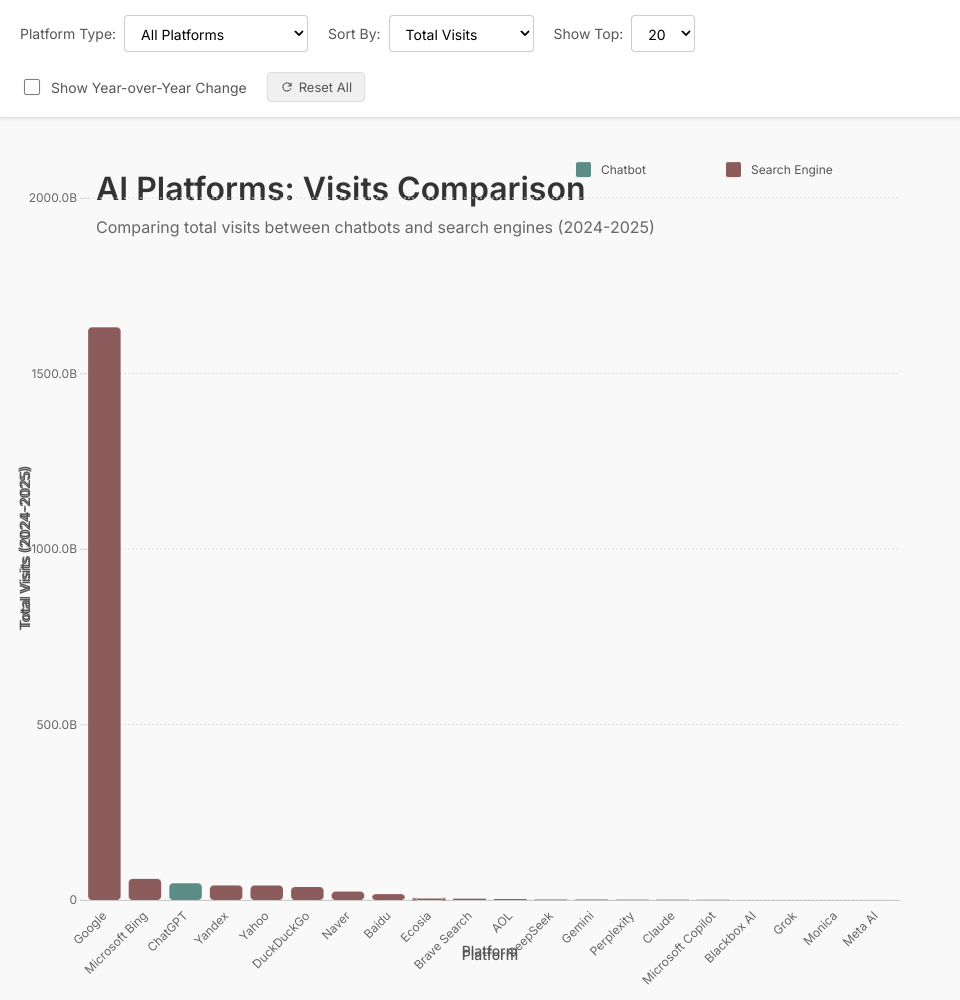
Task: Click the Baidu bar
Action: click(388, 896)
